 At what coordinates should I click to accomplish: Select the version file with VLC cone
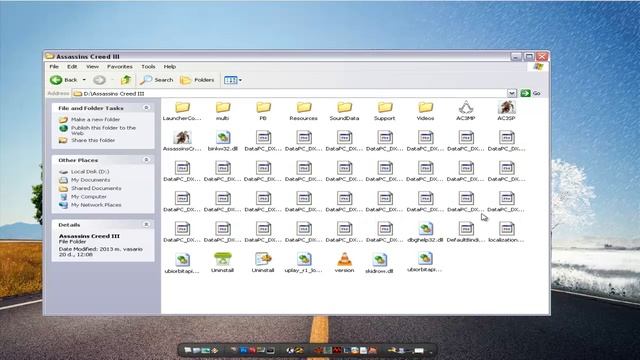(x=344, y=262)
